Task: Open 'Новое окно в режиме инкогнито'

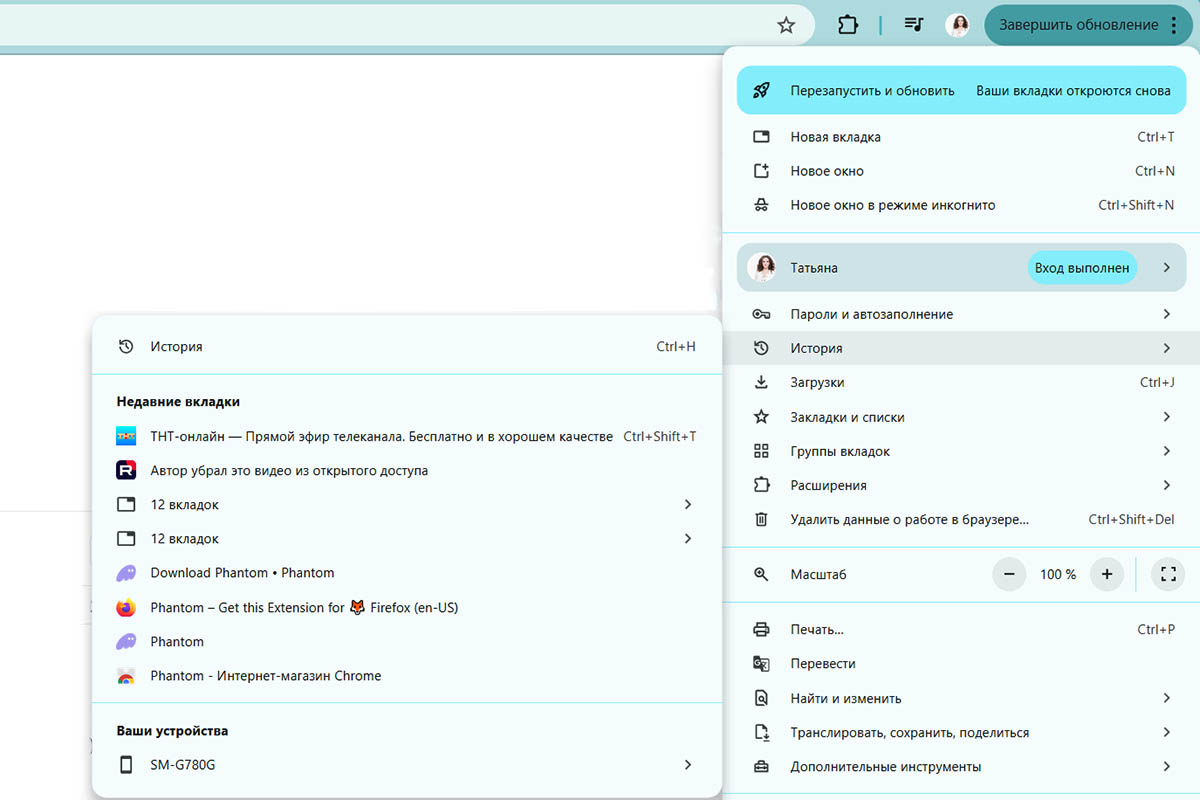Action: pos(961,205)
